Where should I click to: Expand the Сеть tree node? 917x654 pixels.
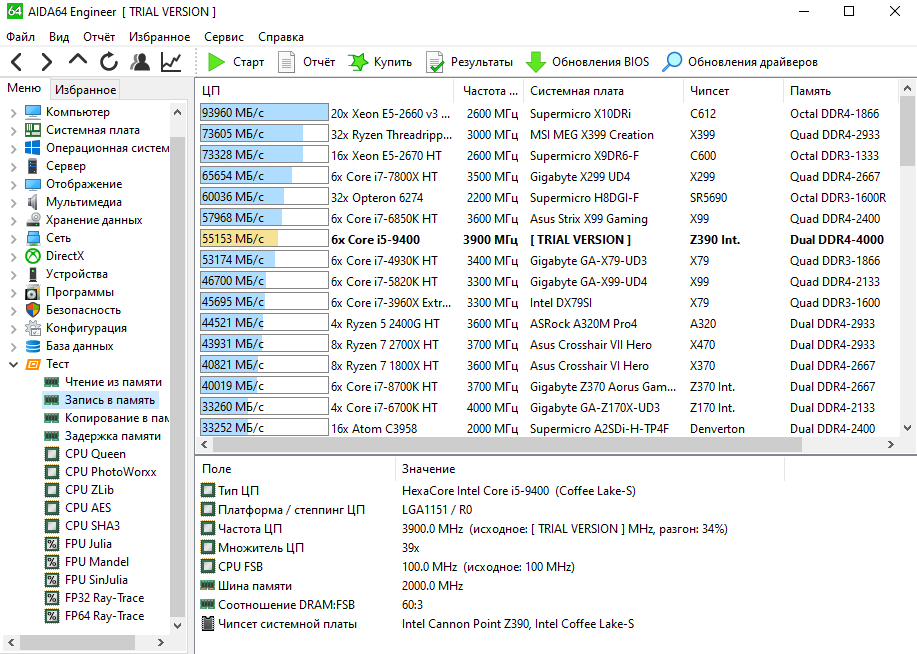[x=13, y=238]
